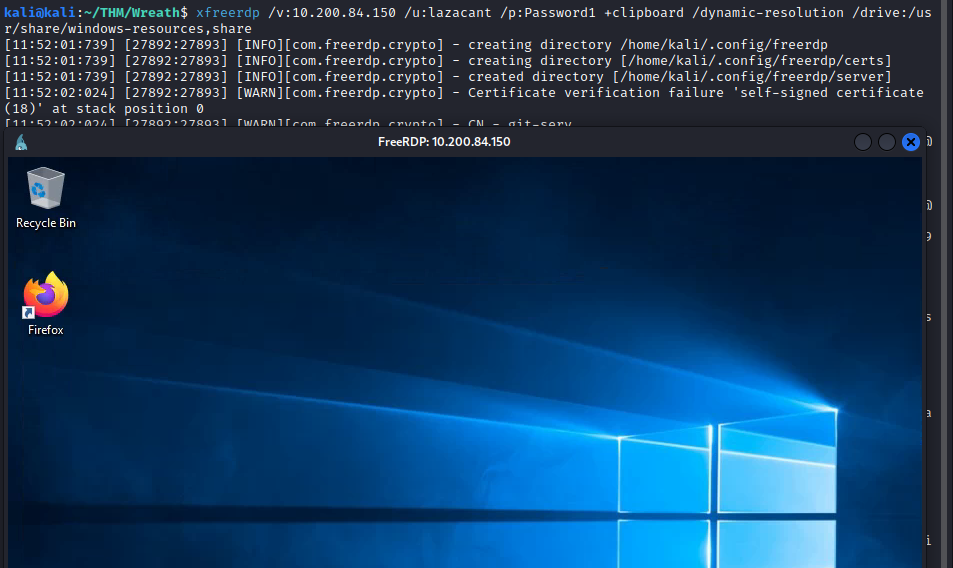Click the /dynamic-resolution argument in terminal
Image resolution: width=953 pixels, height=568 pixels.
click(x=768, y=13)
